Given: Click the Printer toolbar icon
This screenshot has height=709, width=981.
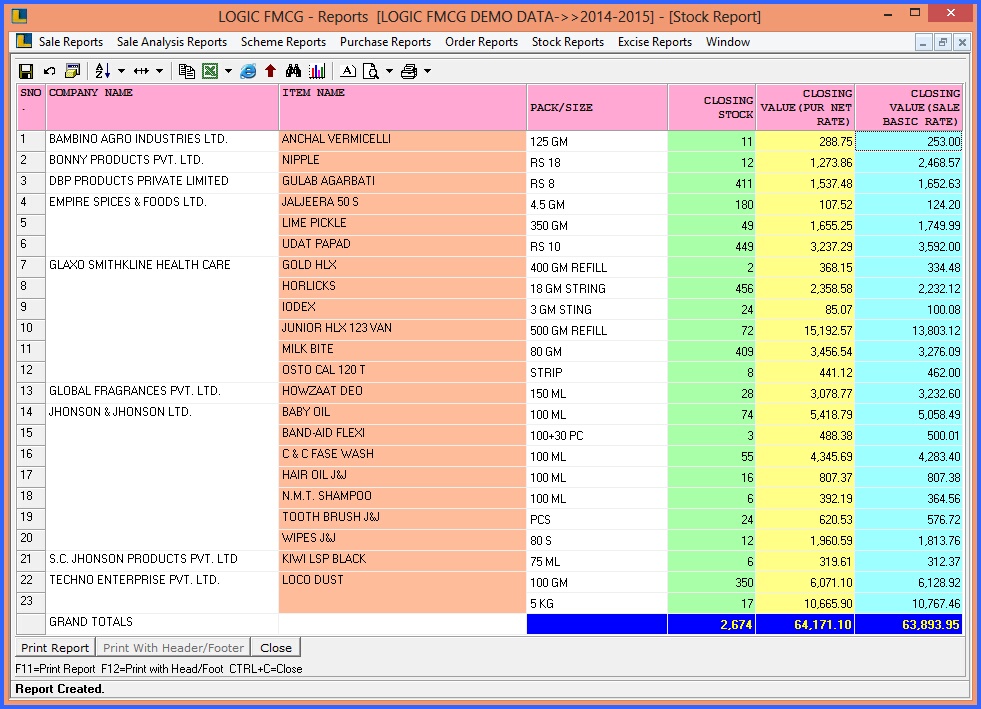Looking at the screenshot, I should pyautogui.click(x=409, y=71).
